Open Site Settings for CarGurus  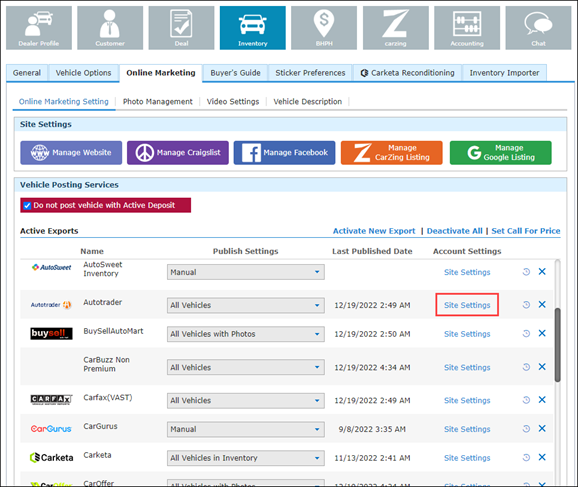[467, 429]
